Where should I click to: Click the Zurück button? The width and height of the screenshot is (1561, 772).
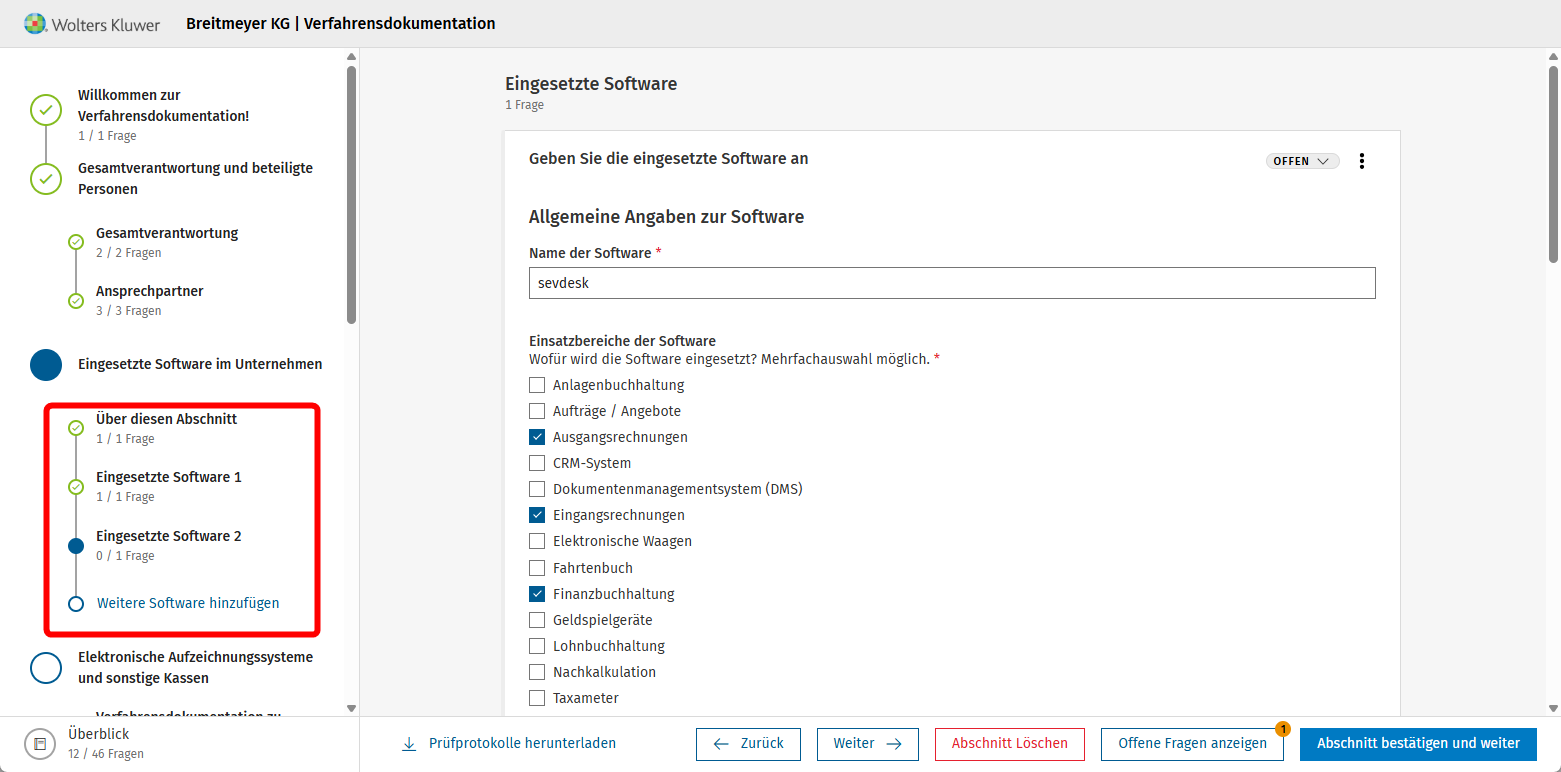pos(748,744)
